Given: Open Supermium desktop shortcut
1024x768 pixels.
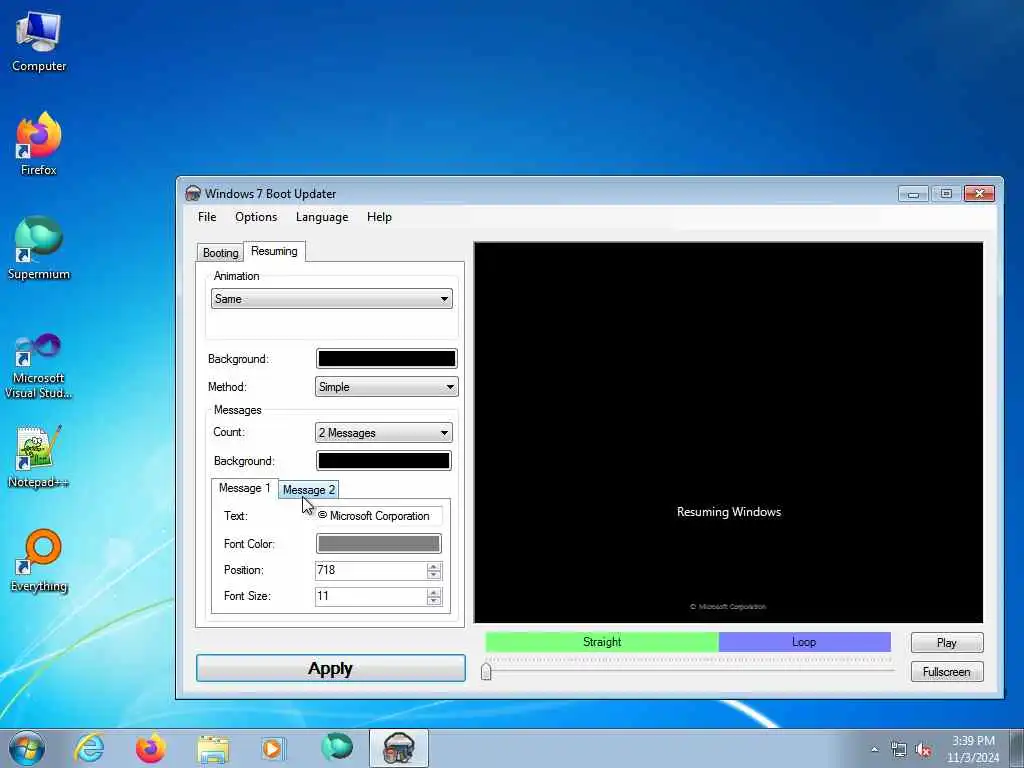Looking at the screenshot, I should pos(39,248).
